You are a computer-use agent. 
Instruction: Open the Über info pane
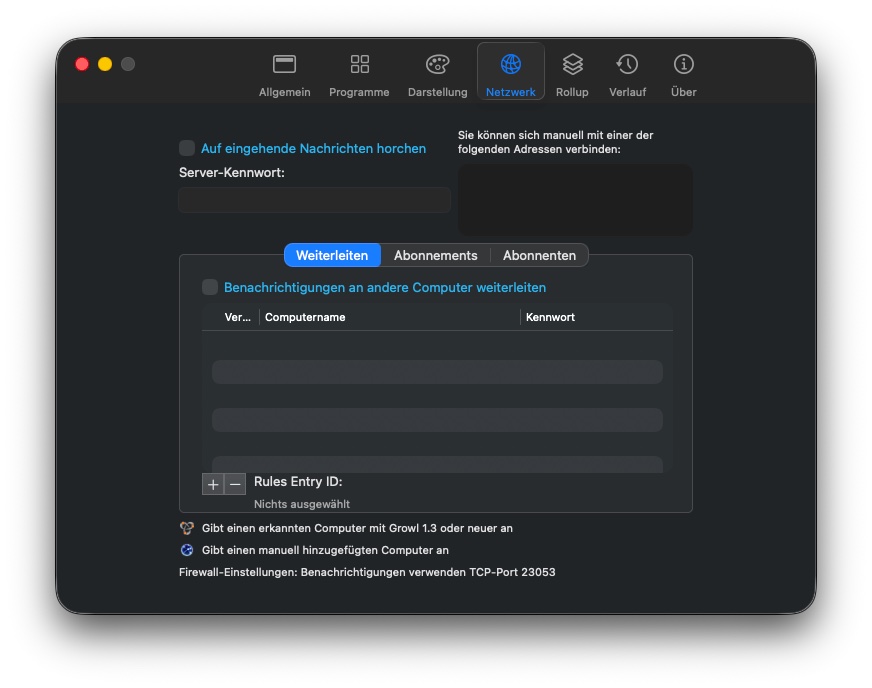pos(683,75)
